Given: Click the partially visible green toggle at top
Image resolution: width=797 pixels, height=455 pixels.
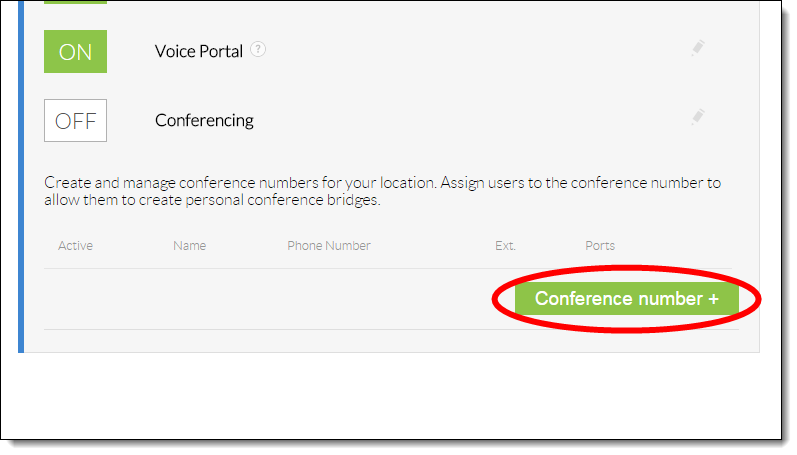Looking at the screenshot, I should click(x=75, y=2).
